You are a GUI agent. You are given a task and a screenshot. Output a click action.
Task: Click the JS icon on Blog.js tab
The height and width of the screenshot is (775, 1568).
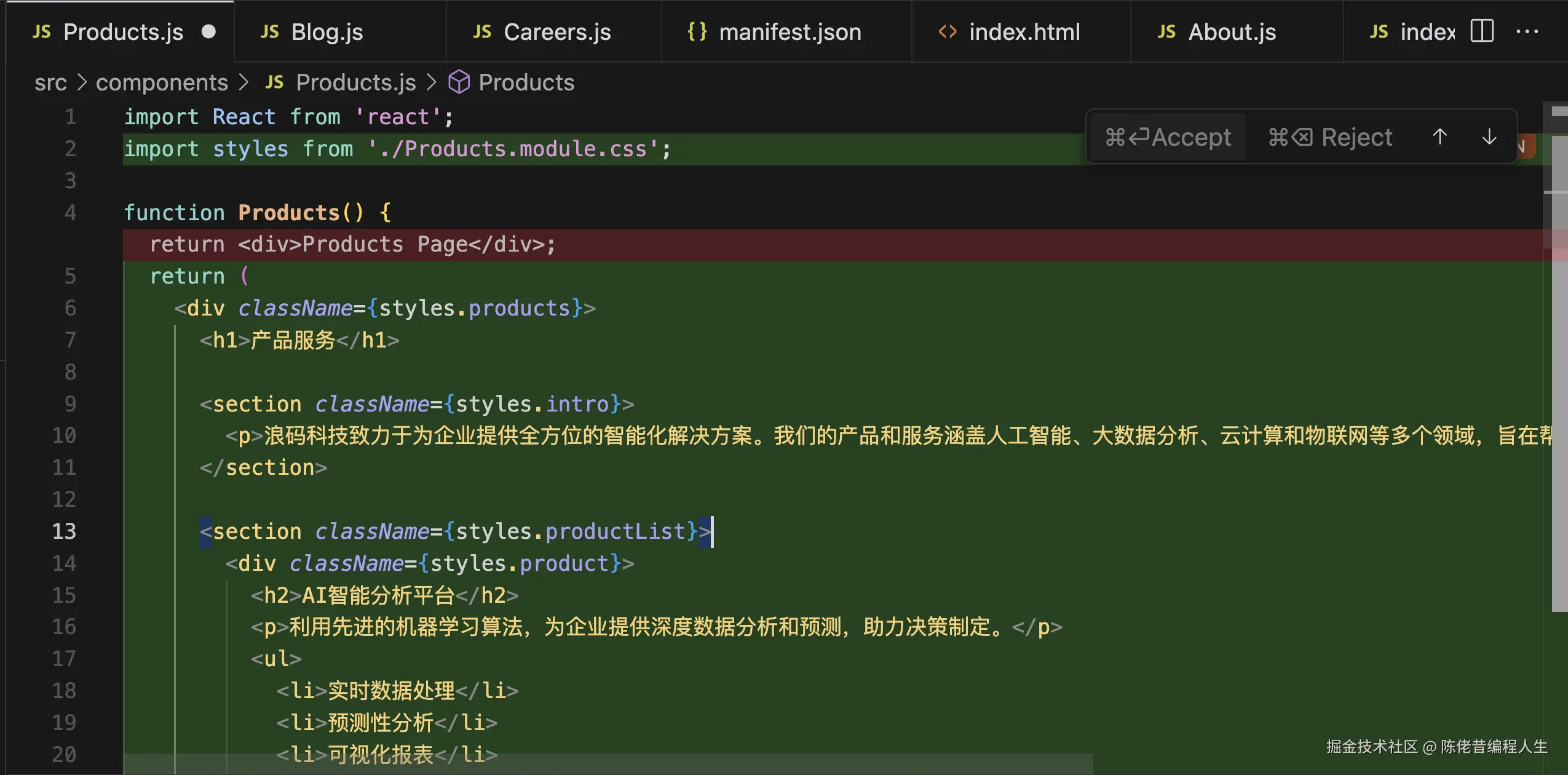click(x=269, y=31)
